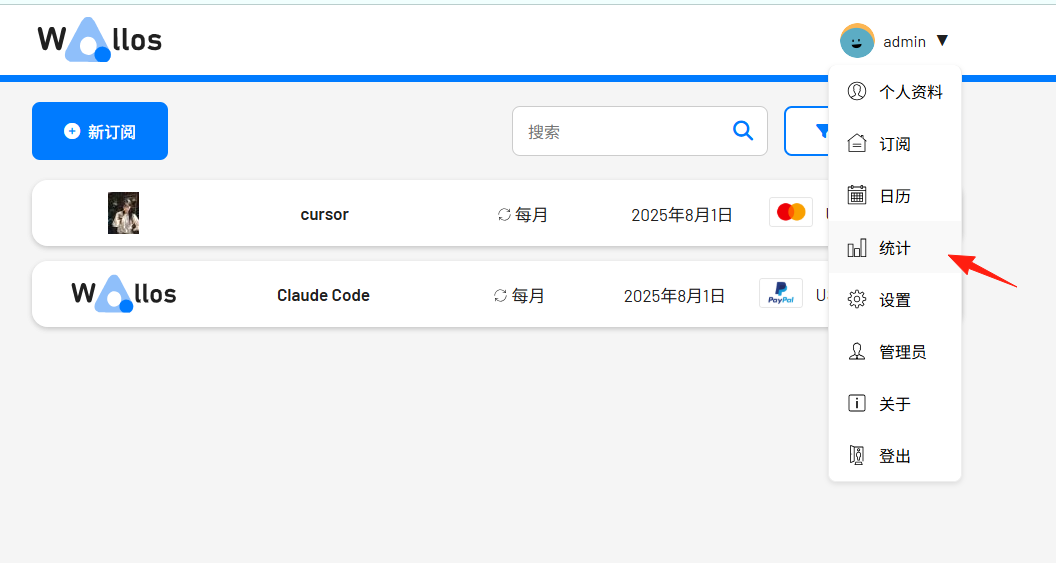Click the Mastercard payment icon on cursor row

coord(791,212)
